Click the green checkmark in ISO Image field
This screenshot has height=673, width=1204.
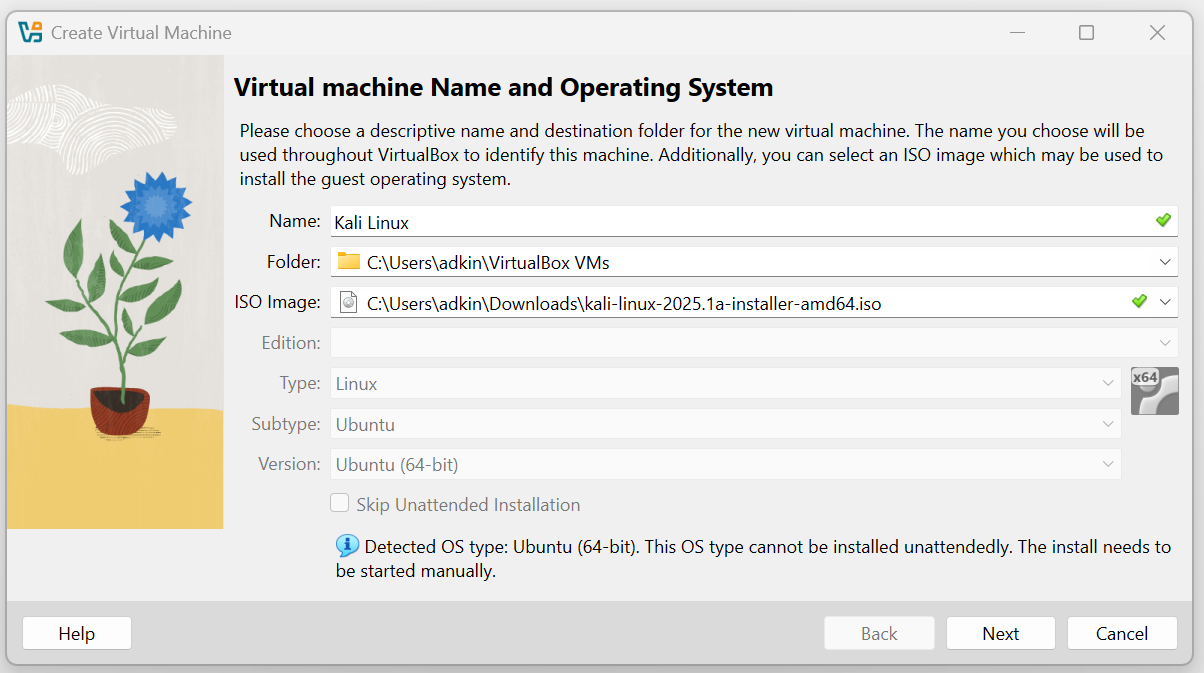coord(1139,301)
